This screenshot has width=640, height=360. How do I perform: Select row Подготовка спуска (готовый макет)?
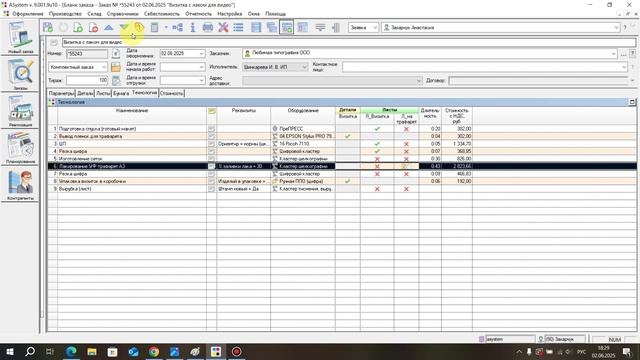pos(132,129)
